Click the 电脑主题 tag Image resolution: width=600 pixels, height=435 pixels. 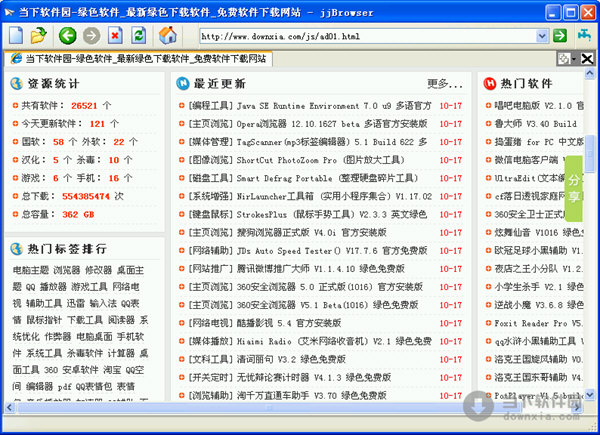(x=31, y=270)
